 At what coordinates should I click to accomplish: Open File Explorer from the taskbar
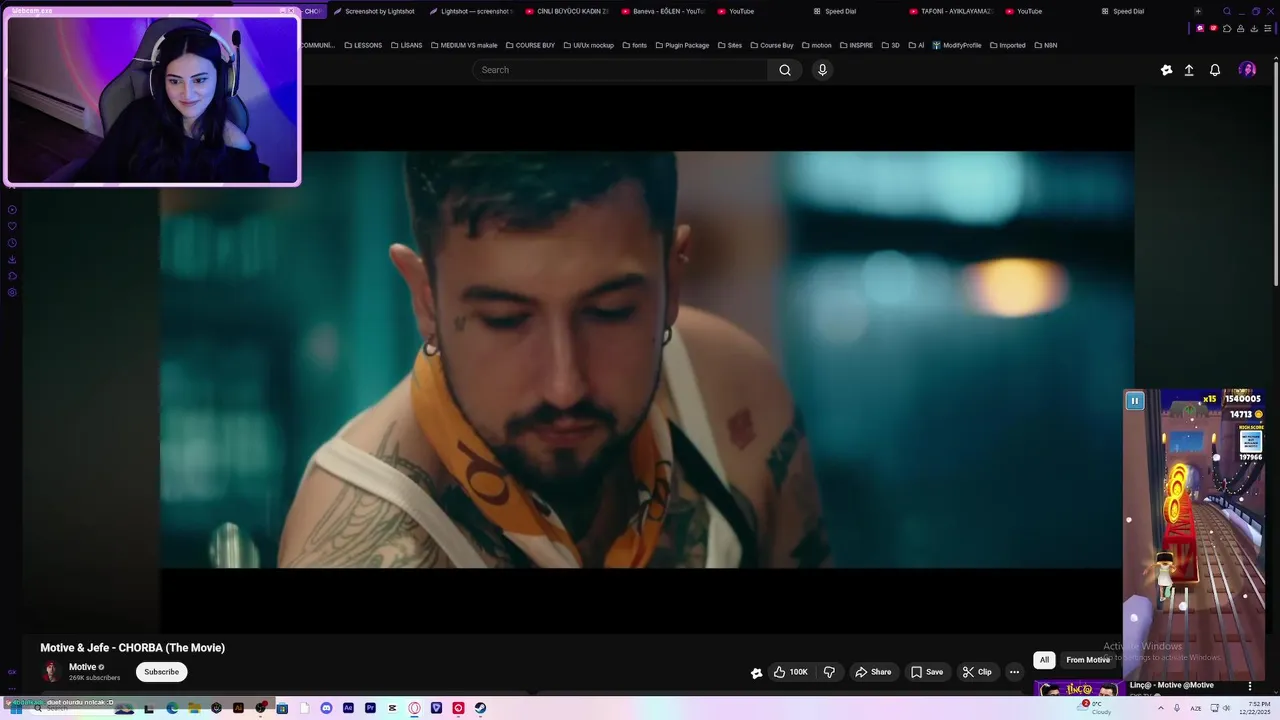(x=194, y=708)
